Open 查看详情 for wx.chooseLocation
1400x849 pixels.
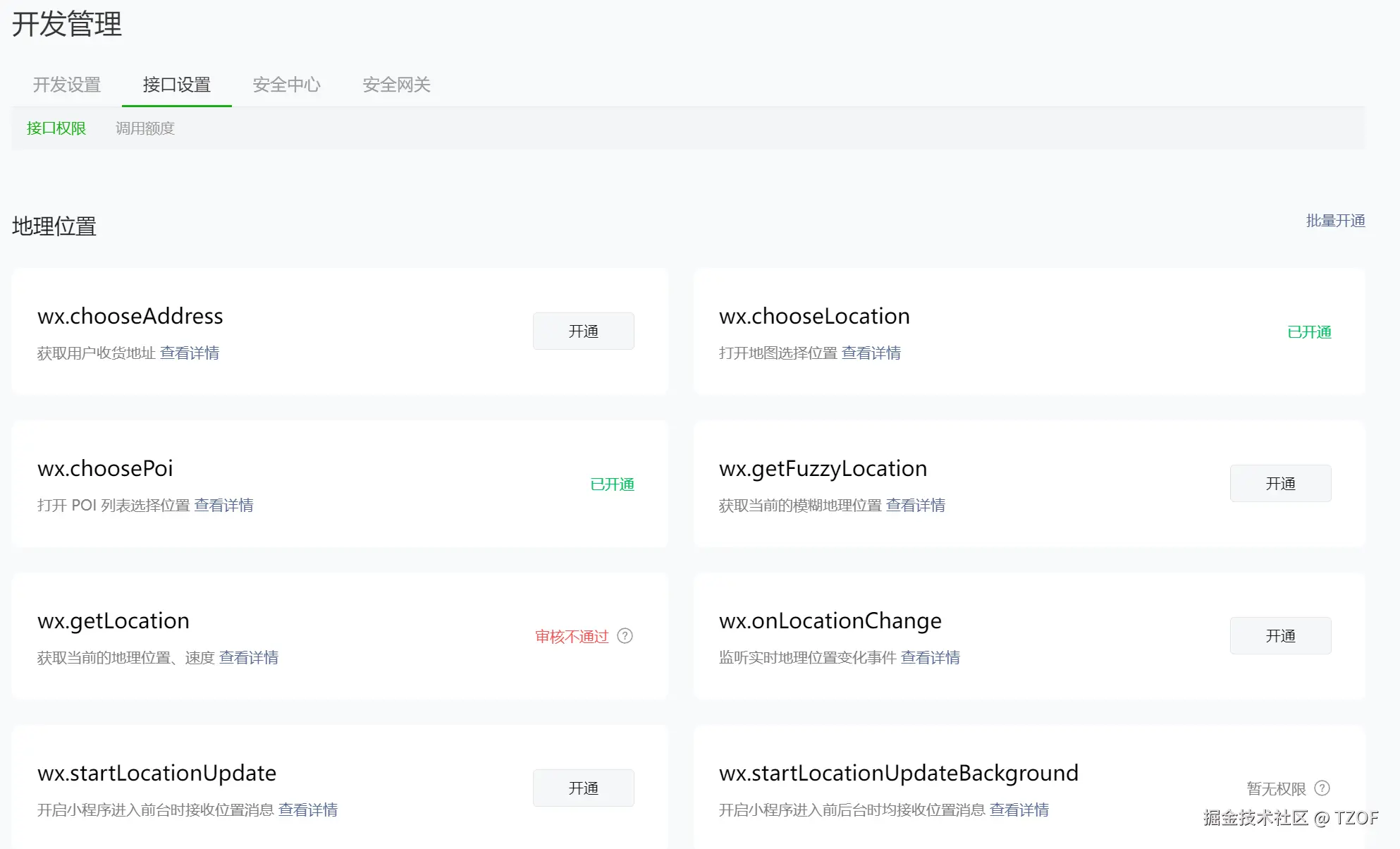coord(871,353)
